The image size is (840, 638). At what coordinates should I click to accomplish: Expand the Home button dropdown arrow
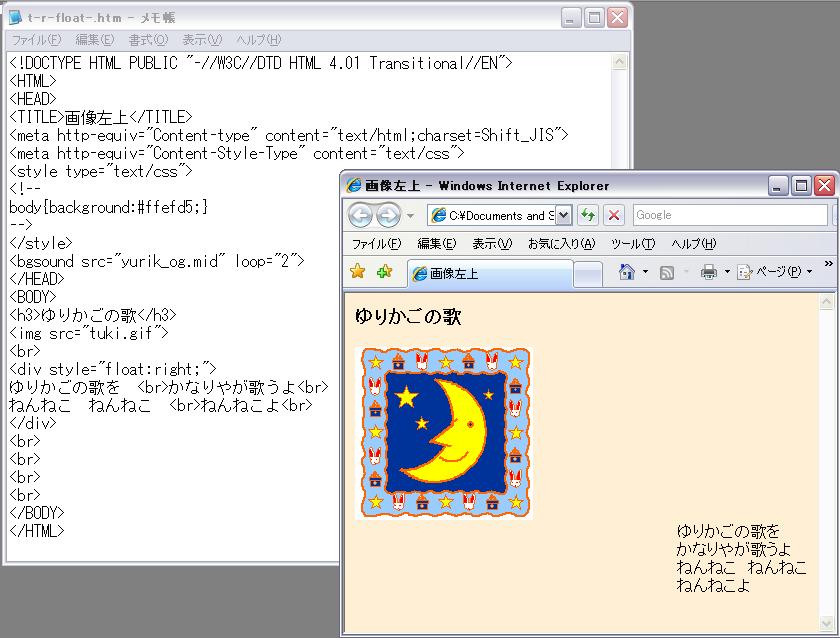[645, 272]
